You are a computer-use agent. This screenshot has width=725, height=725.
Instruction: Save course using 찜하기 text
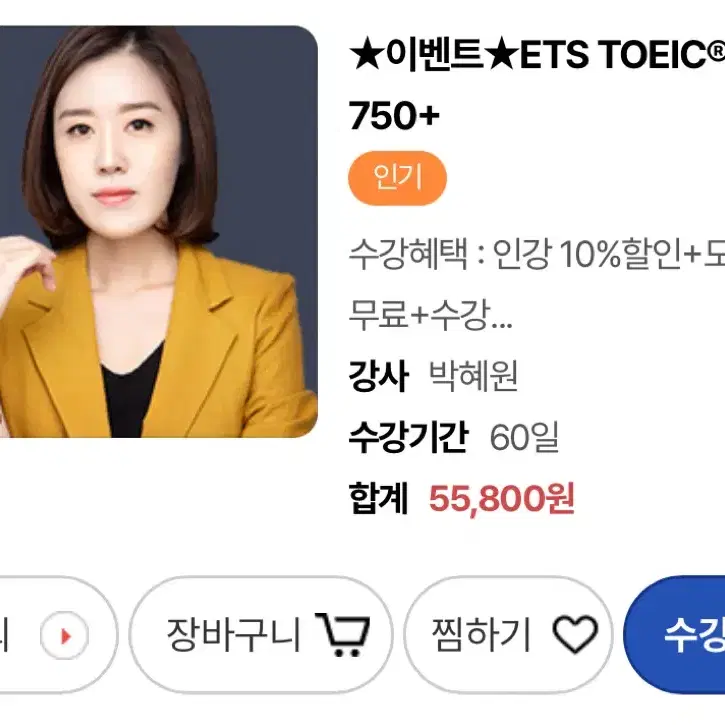click(x=480, y=634)
